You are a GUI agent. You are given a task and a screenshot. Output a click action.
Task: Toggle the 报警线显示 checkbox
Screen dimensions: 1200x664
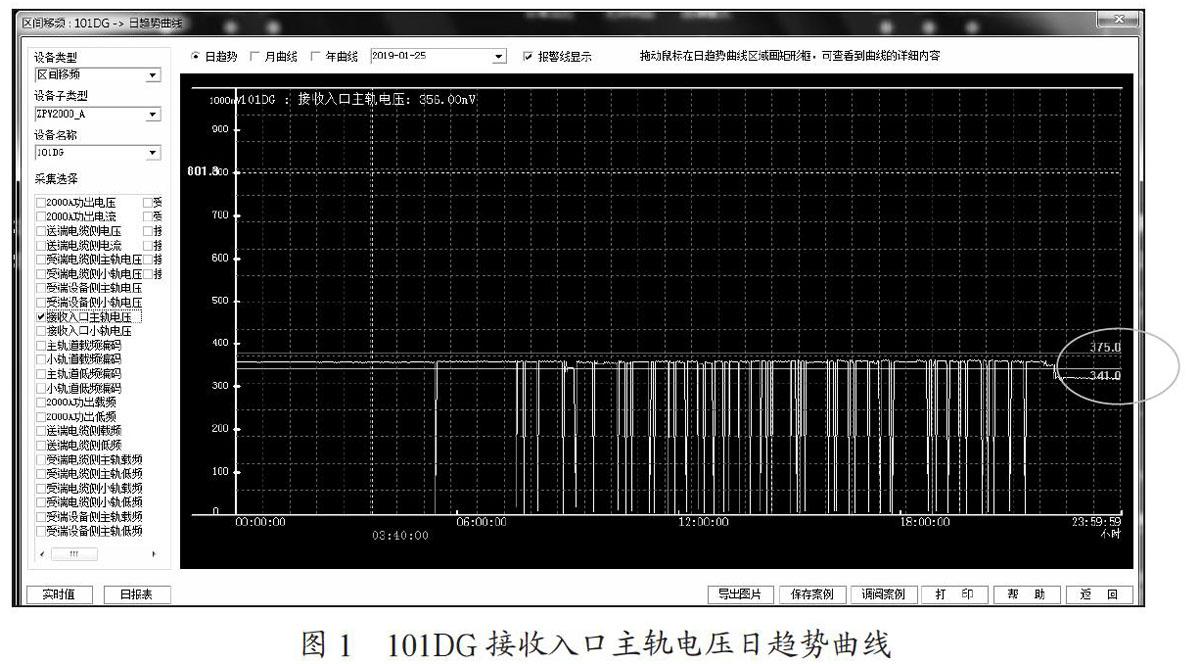529,57
